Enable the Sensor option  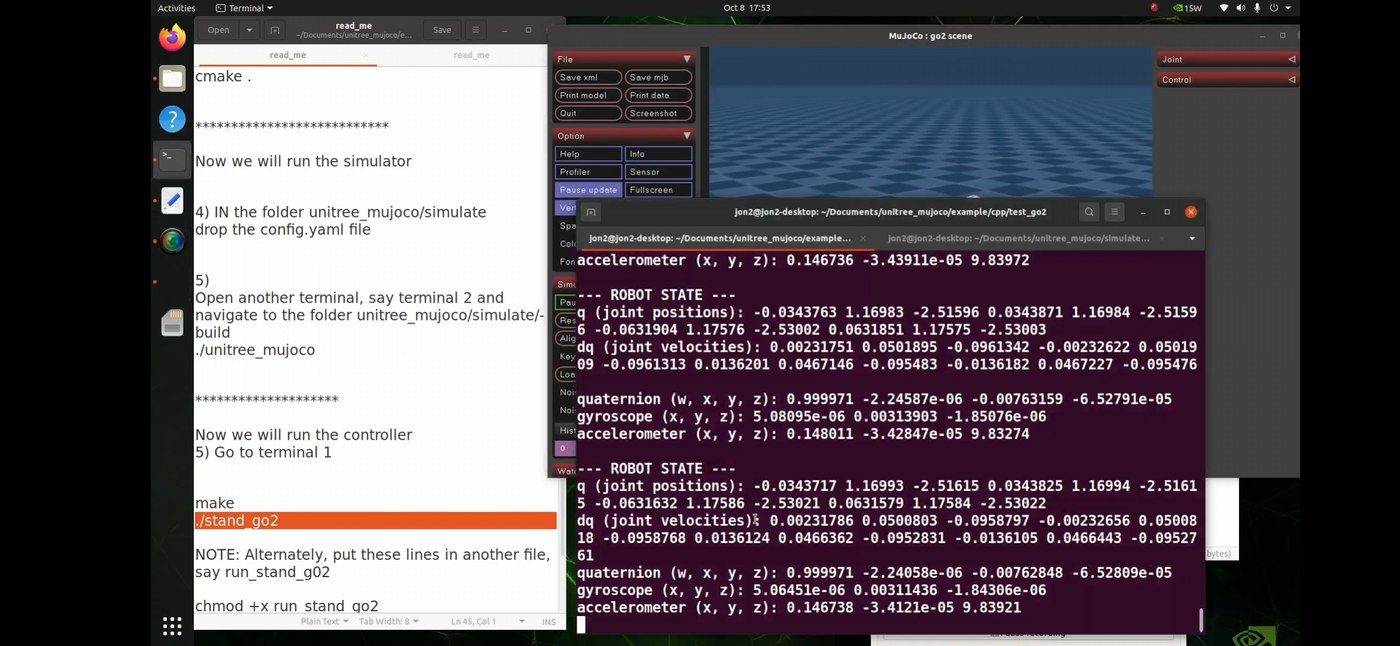pyautogui.click(x=658, y=172)
